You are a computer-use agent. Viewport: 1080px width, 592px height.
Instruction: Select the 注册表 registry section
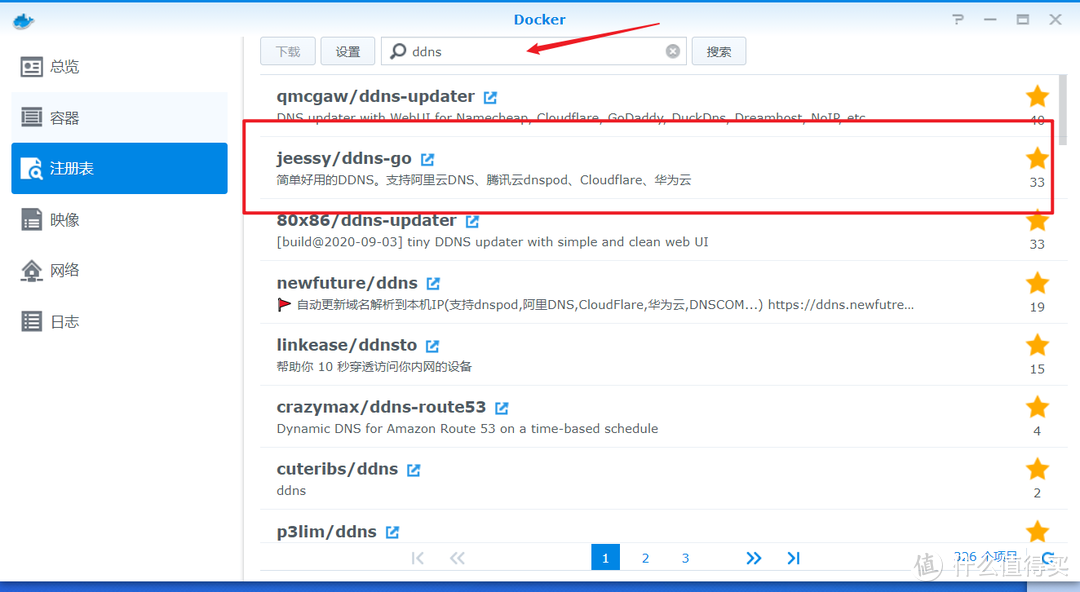(119, 168)
